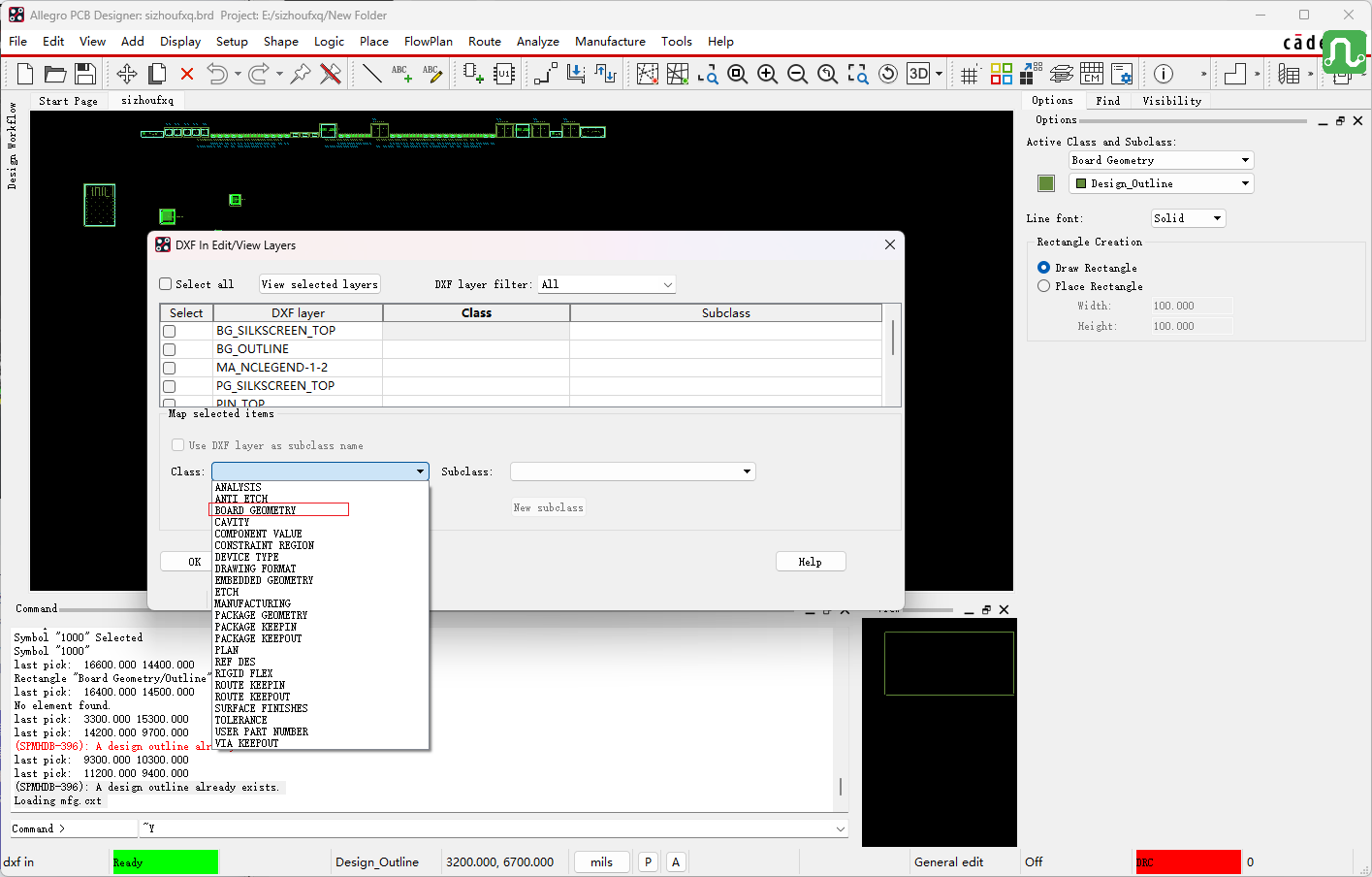Viewport: 1372px width, 877px height.
Task: Select the Place Rectangle radio button
Action: [x=1043, y=286]
